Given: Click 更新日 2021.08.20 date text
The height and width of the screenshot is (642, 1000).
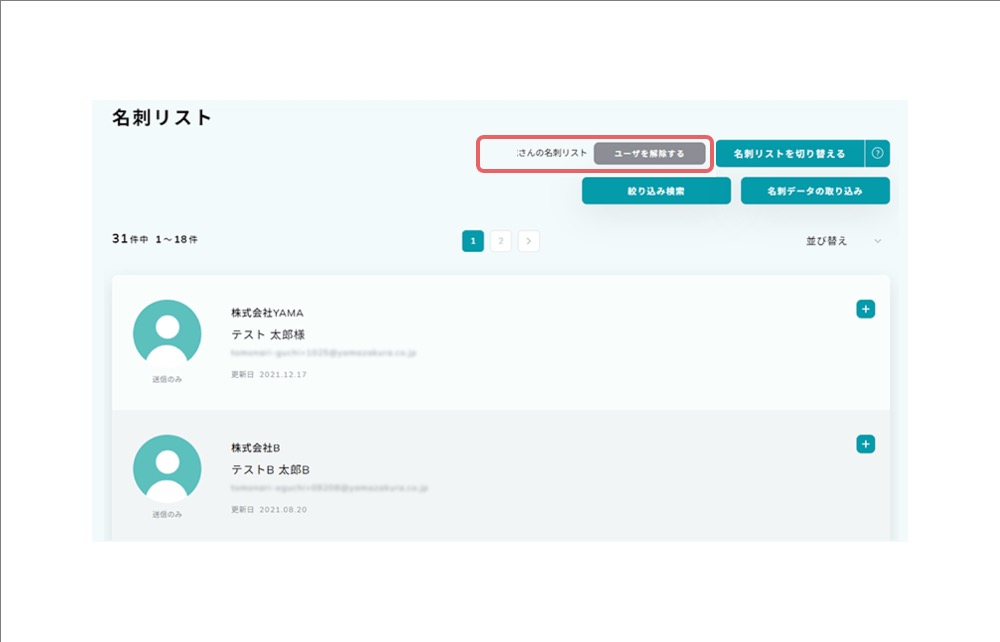Looking at the screenshot, I should click(x=268, y=510).
